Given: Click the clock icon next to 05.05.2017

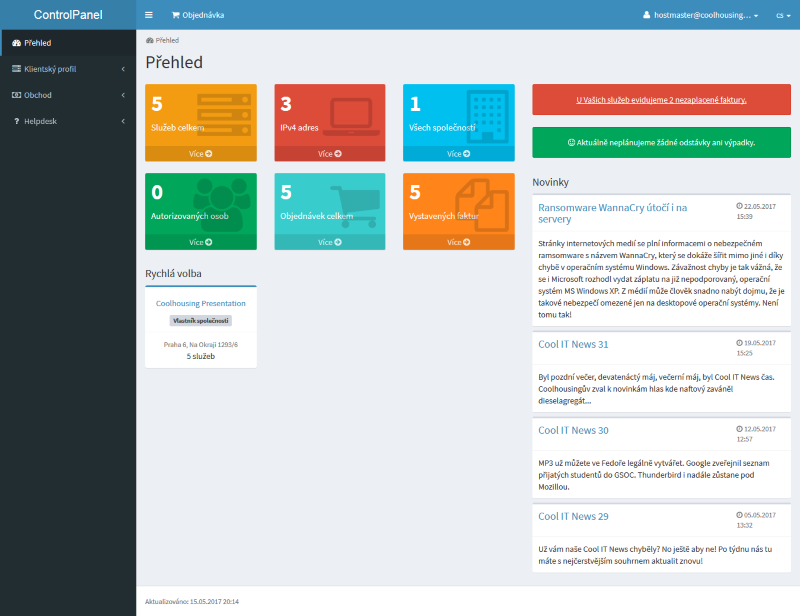Looking at the screenshot, I should (x=739, y=515).
